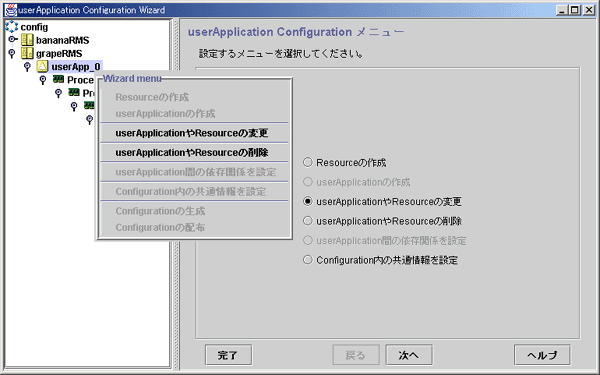Click Configurationの配布 in Wizard menu

[x=194, y=228]
